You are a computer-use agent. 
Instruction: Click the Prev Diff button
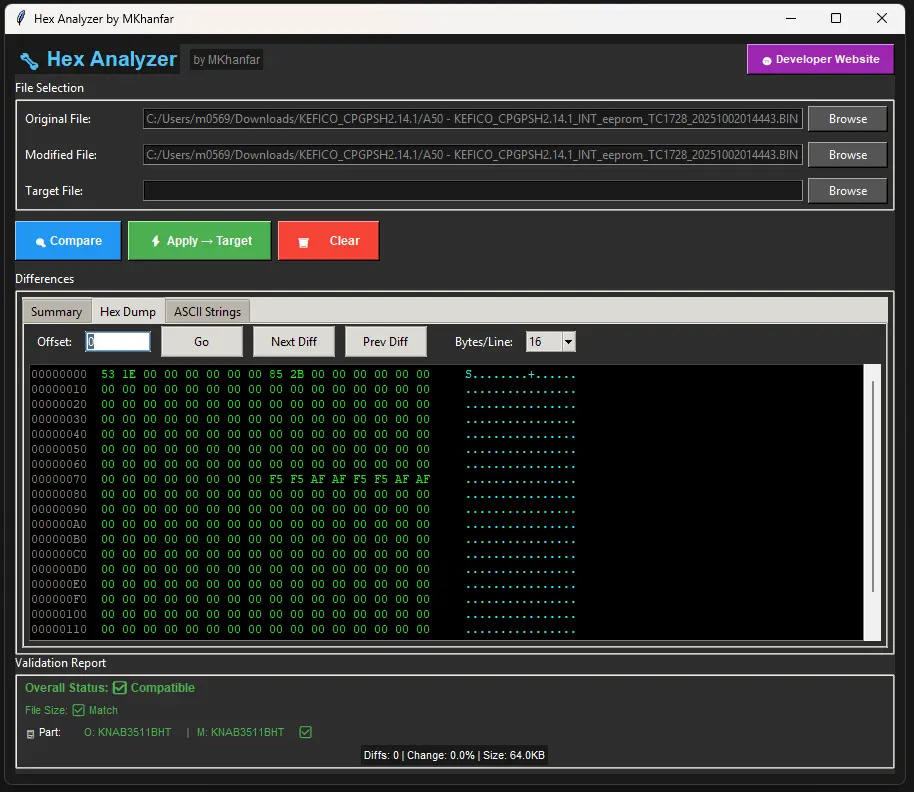(x=385, y=341)
